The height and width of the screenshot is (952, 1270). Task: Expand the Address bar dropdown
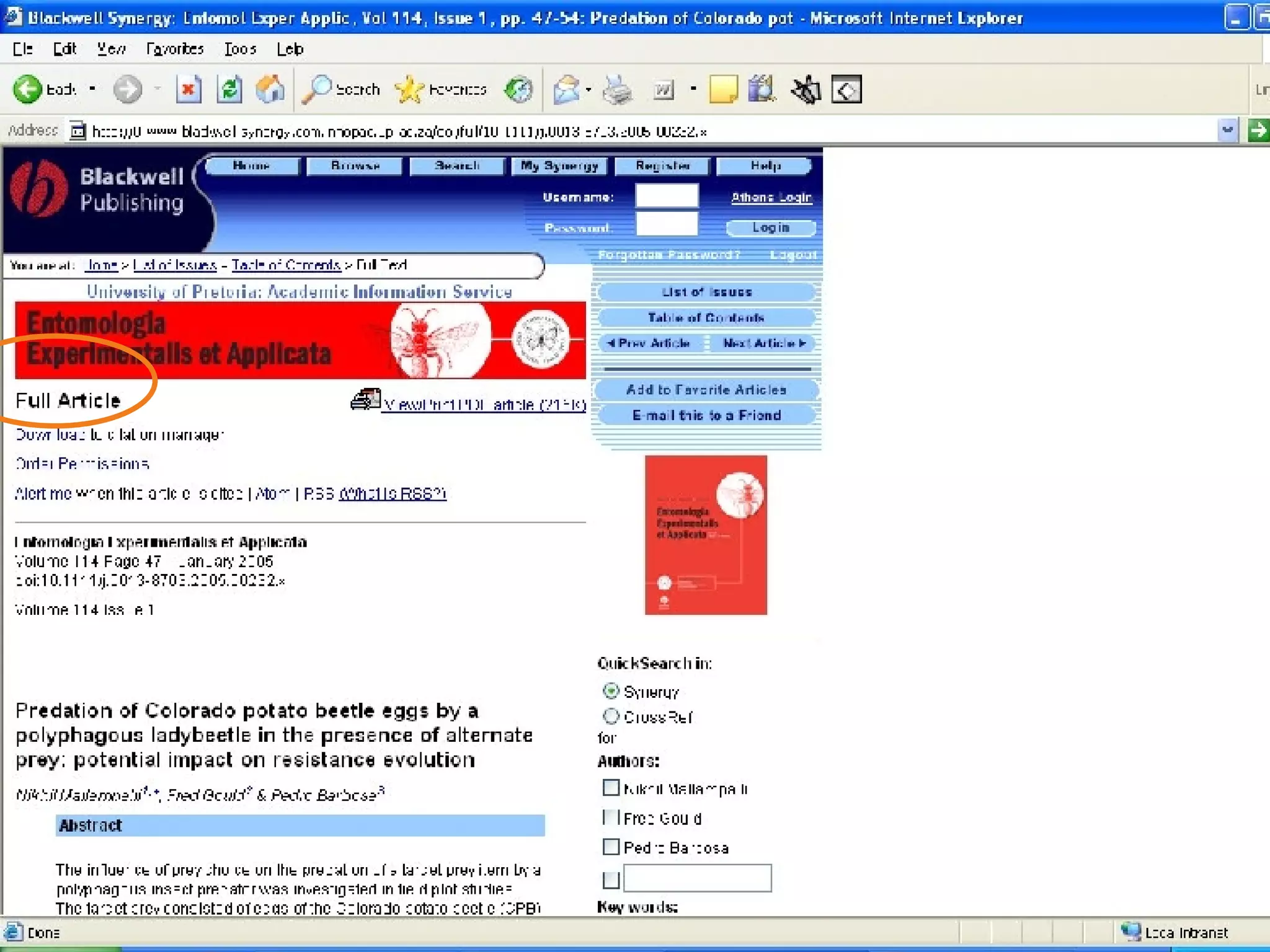(1227, 130)
